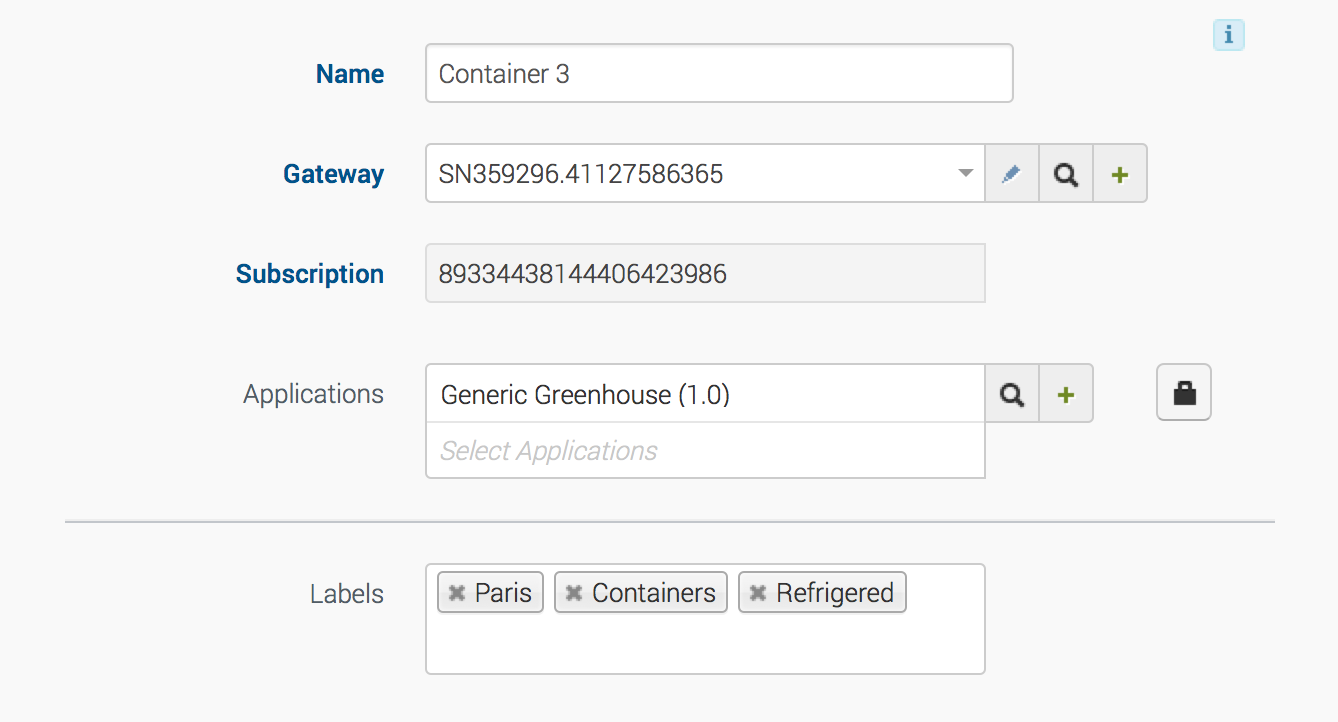Search gateways using the magnifier icon

[1066, 174]
